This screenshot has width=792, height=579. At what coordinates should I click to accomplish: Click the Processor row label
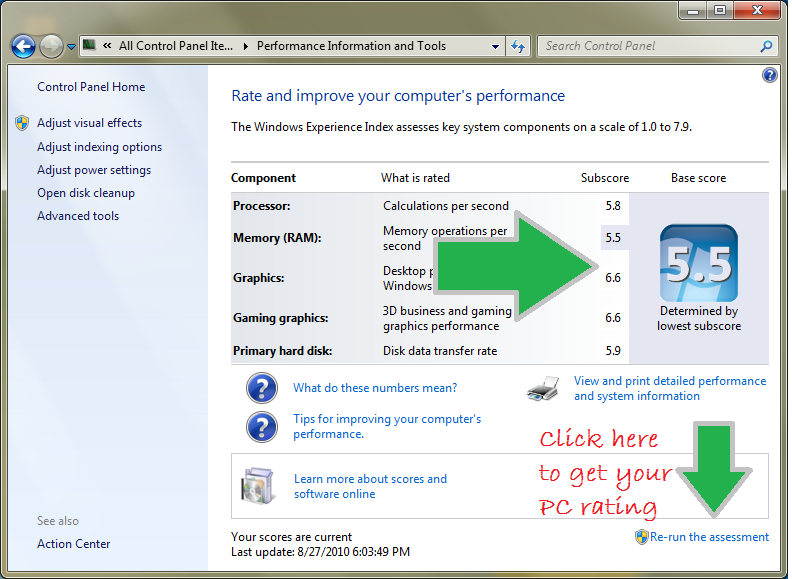point(262,206)
